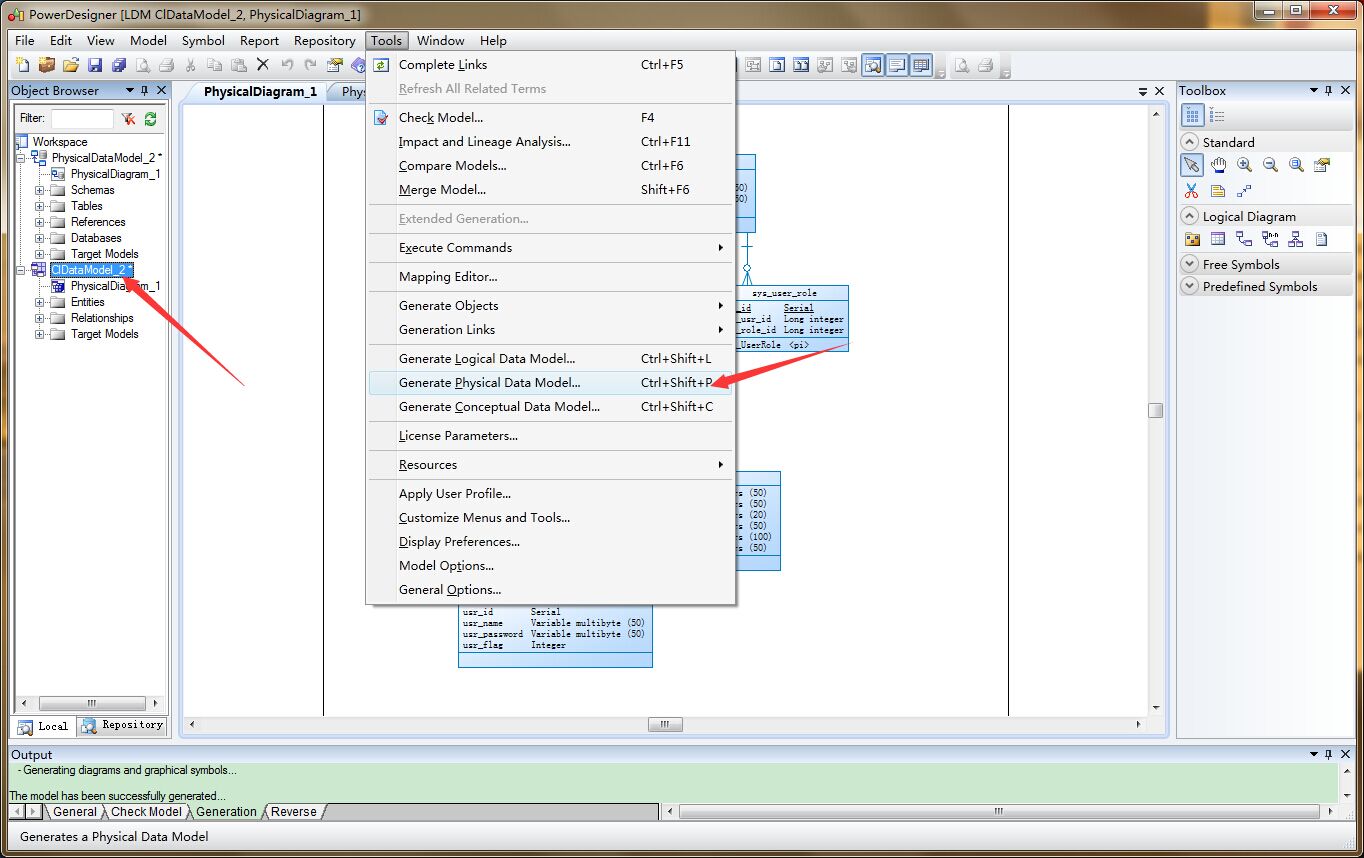Viewport: 1364px width, 858px height.
Task: Expand the Tables tree folder
Action: pyautogui.click(x=40, y=206)
